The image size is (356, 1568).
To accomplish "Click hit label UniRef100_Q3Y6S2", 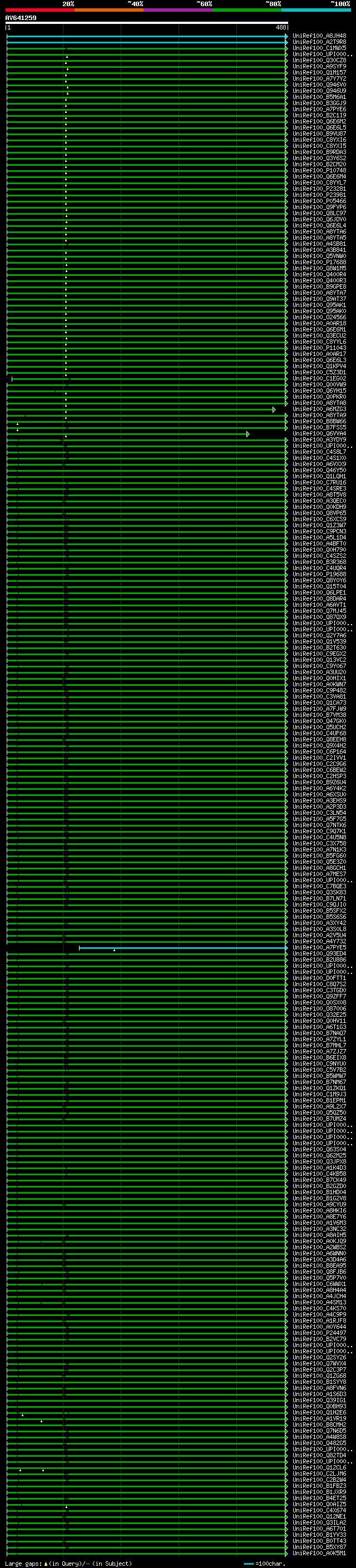I will (319, 159).
